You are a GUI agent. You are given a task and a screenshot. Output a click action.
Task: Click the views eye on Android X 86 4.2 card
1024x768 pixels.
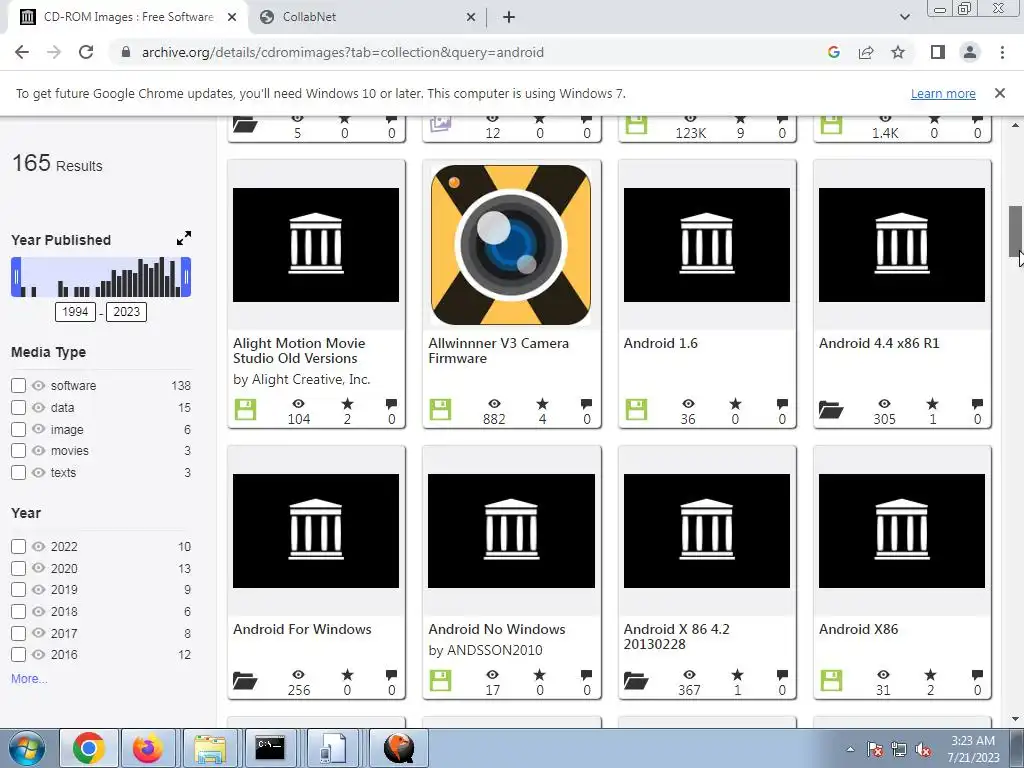[x=689, y=675]
